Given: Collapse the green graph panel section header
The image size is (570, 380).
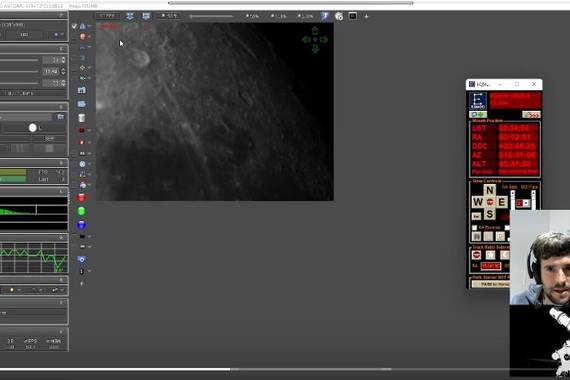Looking at the screenshot, I should click(61, 237).
